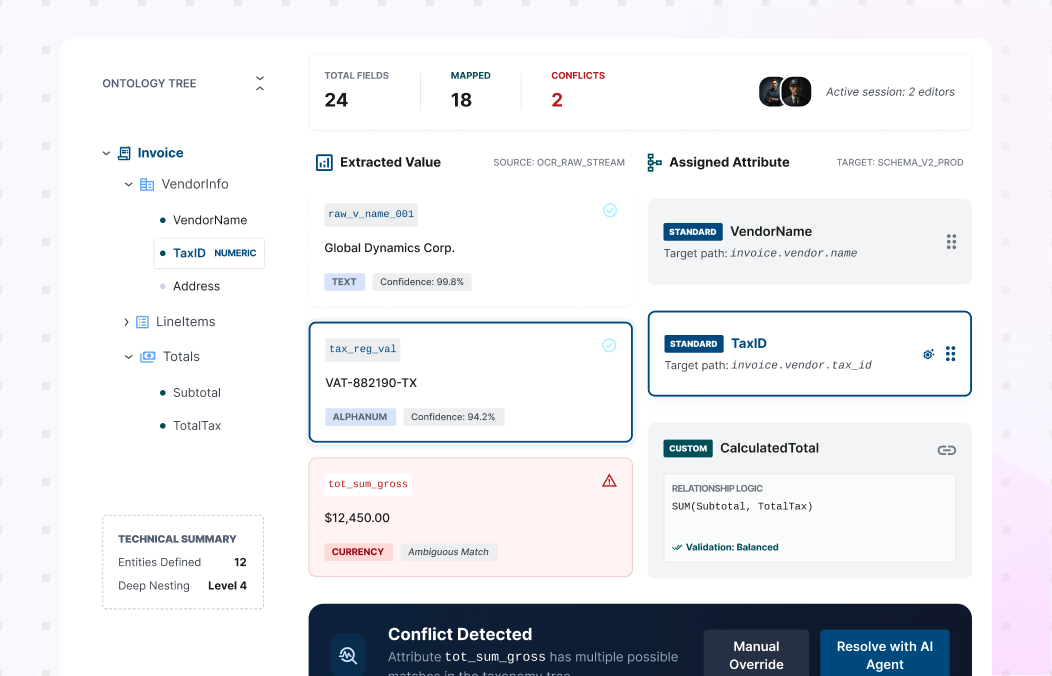The image size is (1052, 676).
Task: Collapse the Totals node chevron
Action: tap(128, 357)
